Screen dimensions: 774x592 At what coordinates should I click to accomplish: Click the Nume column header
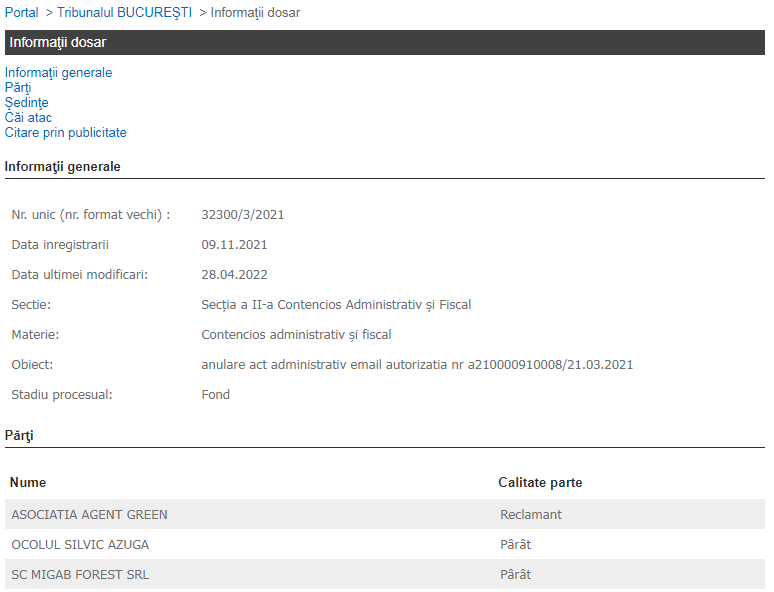coord(28,483)
